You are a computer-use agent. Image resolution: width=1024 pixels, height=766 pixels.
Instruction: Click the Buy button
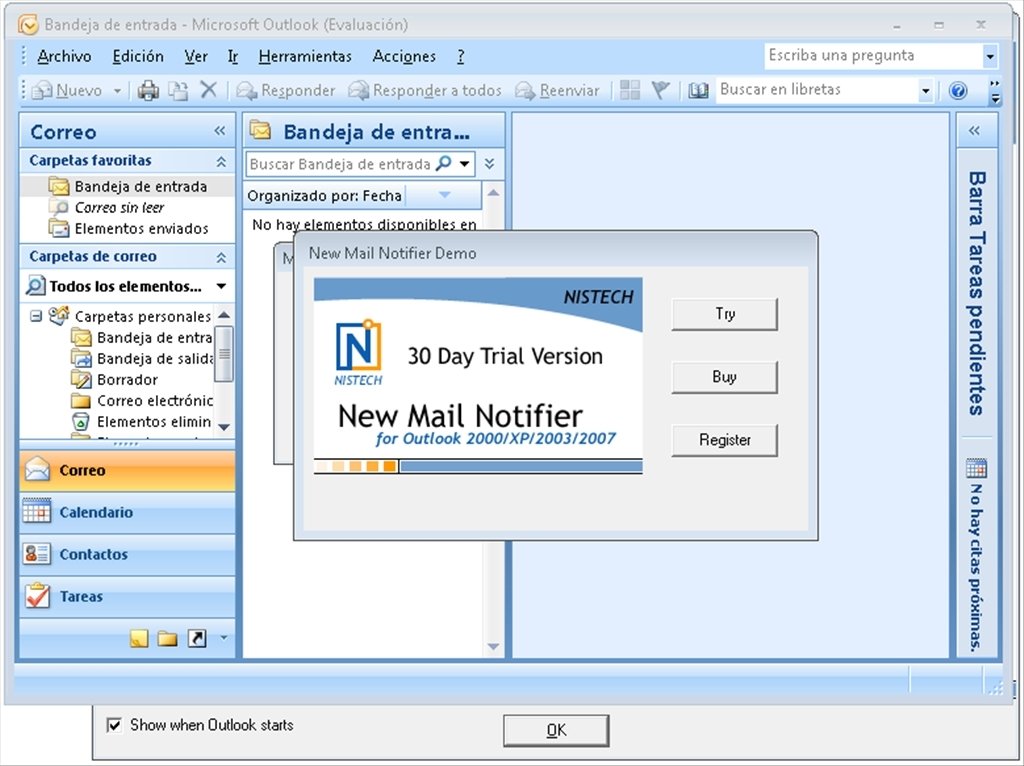(725, 377)
